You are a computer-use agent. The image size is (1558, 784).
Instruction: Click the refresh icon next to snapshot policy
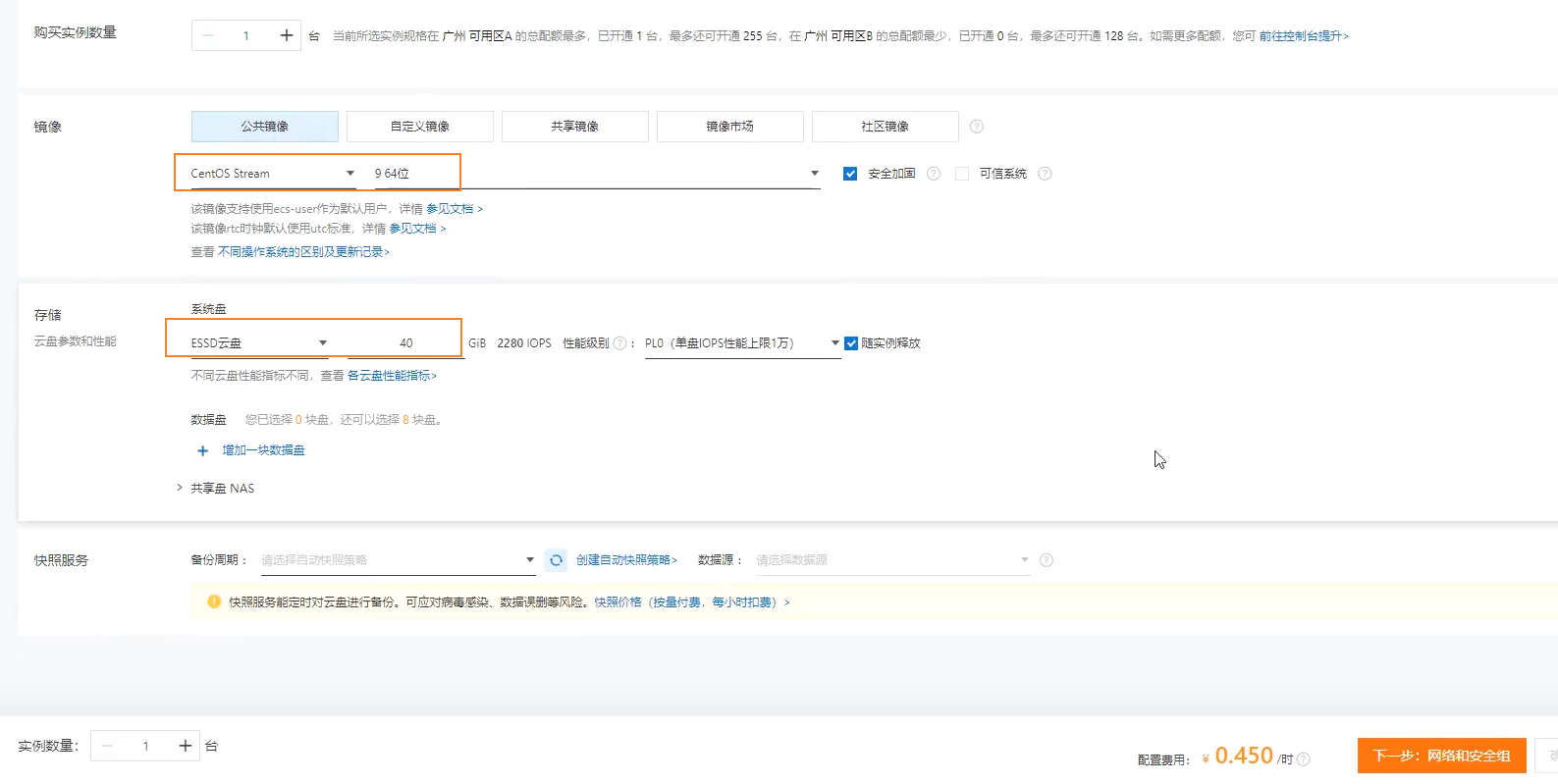pos(556,560)
